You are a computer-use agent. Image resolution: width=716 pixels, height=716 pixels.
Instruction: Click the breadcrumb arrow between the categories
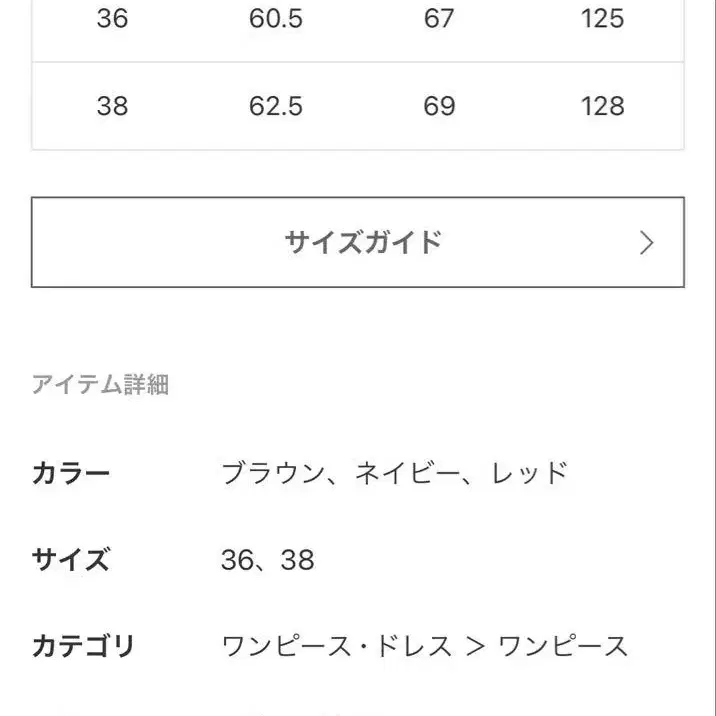click(476, 647)
